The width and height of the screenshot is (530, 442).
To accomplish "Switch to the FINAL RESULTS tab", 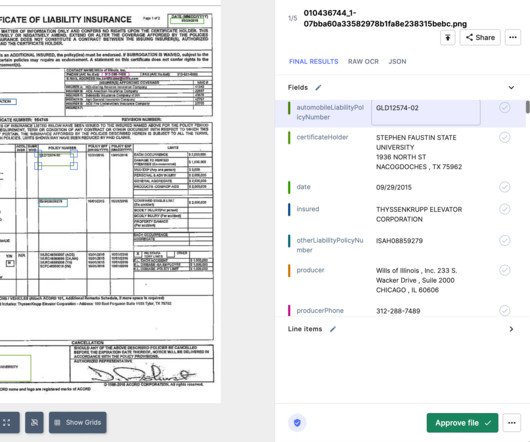I will pyautogui.click(x=313, y=62).
